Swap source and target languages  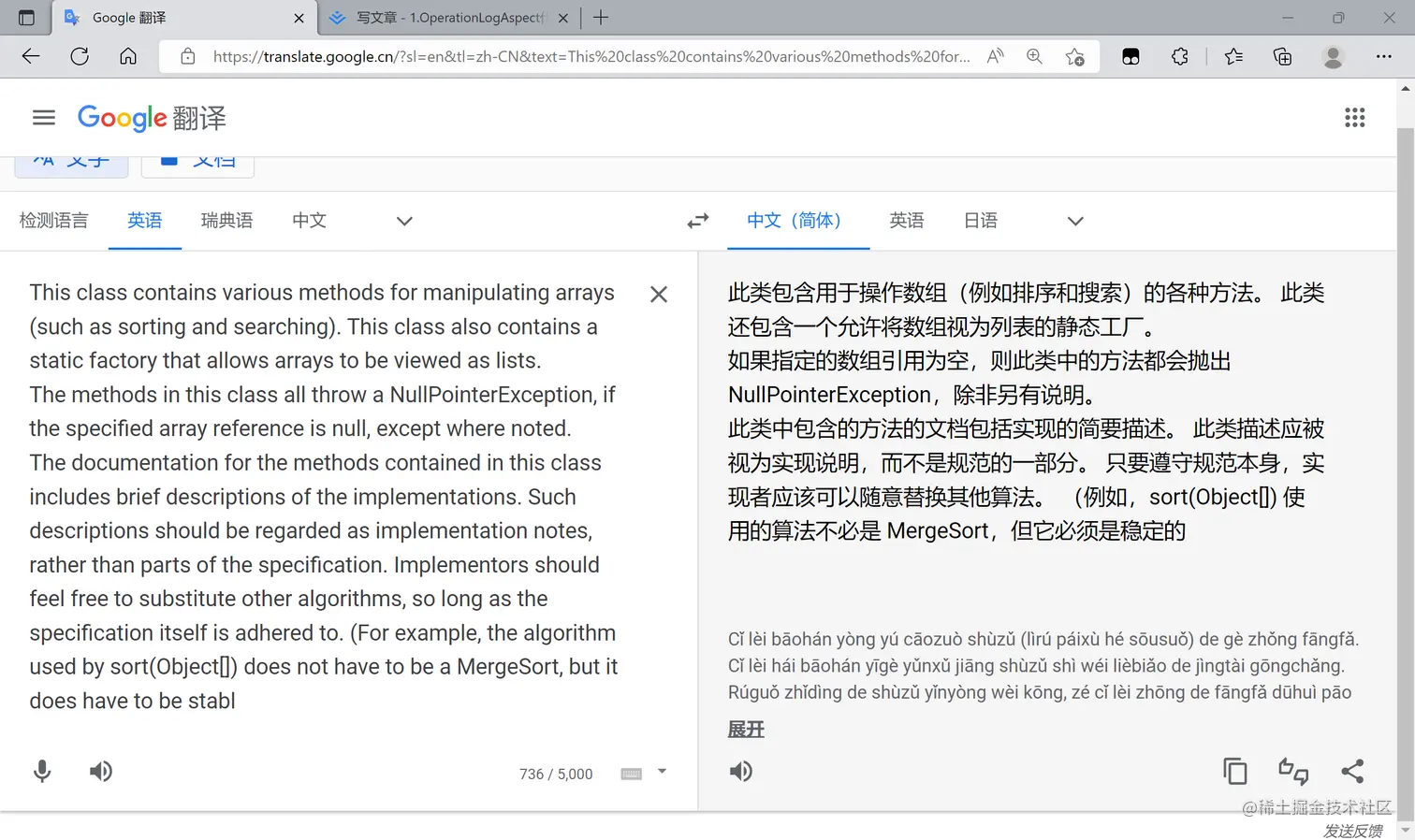point(698,221)
